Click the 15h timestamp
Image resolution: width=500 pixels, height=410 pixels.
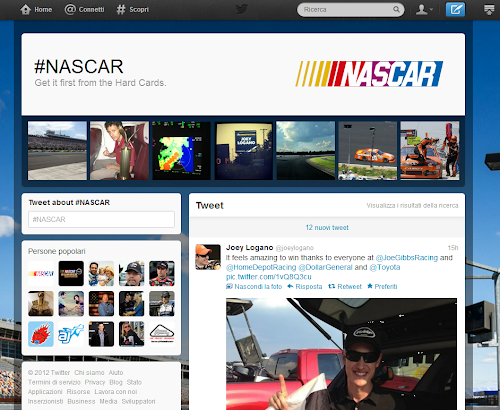click(453, 248)
